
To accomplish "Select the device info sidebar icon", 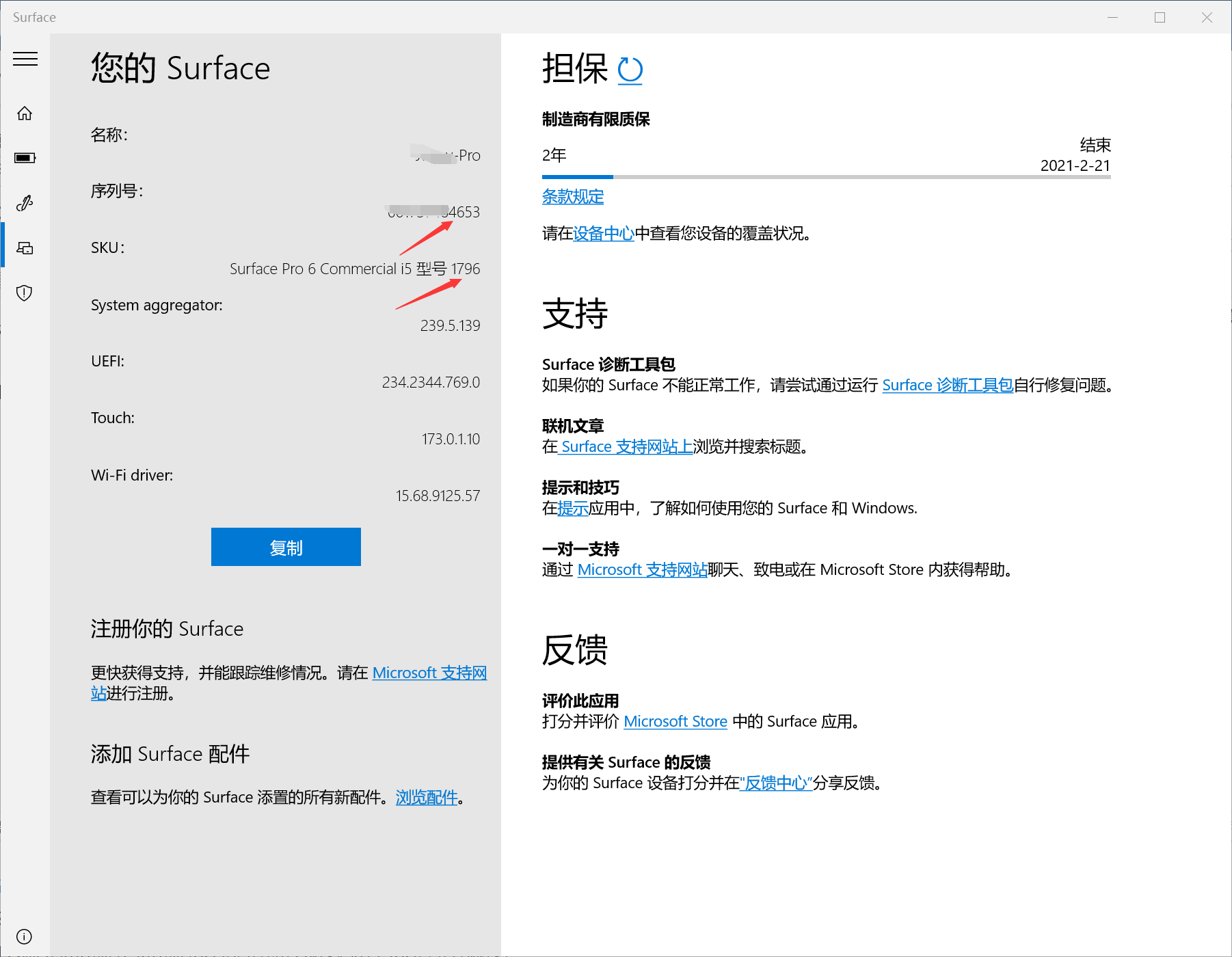I will pos(25,248).
